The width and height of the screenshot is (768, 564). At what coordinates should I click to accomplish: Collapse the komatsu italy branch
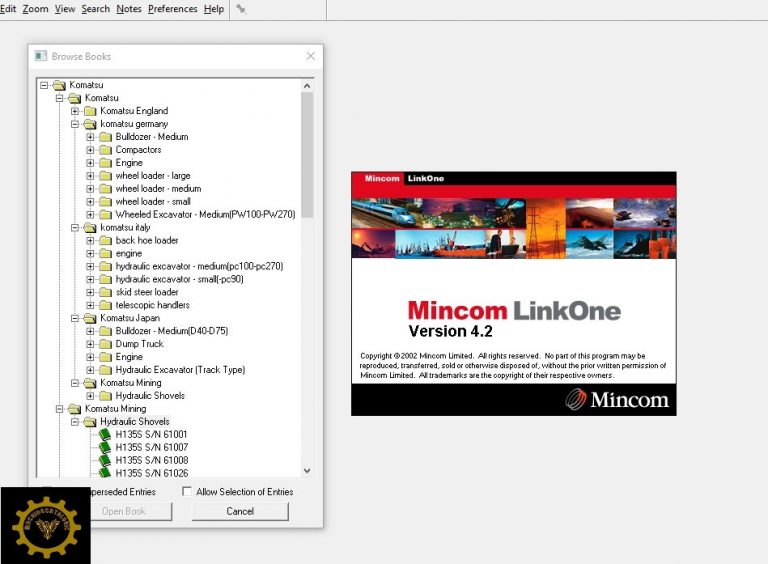click(75, 228)
